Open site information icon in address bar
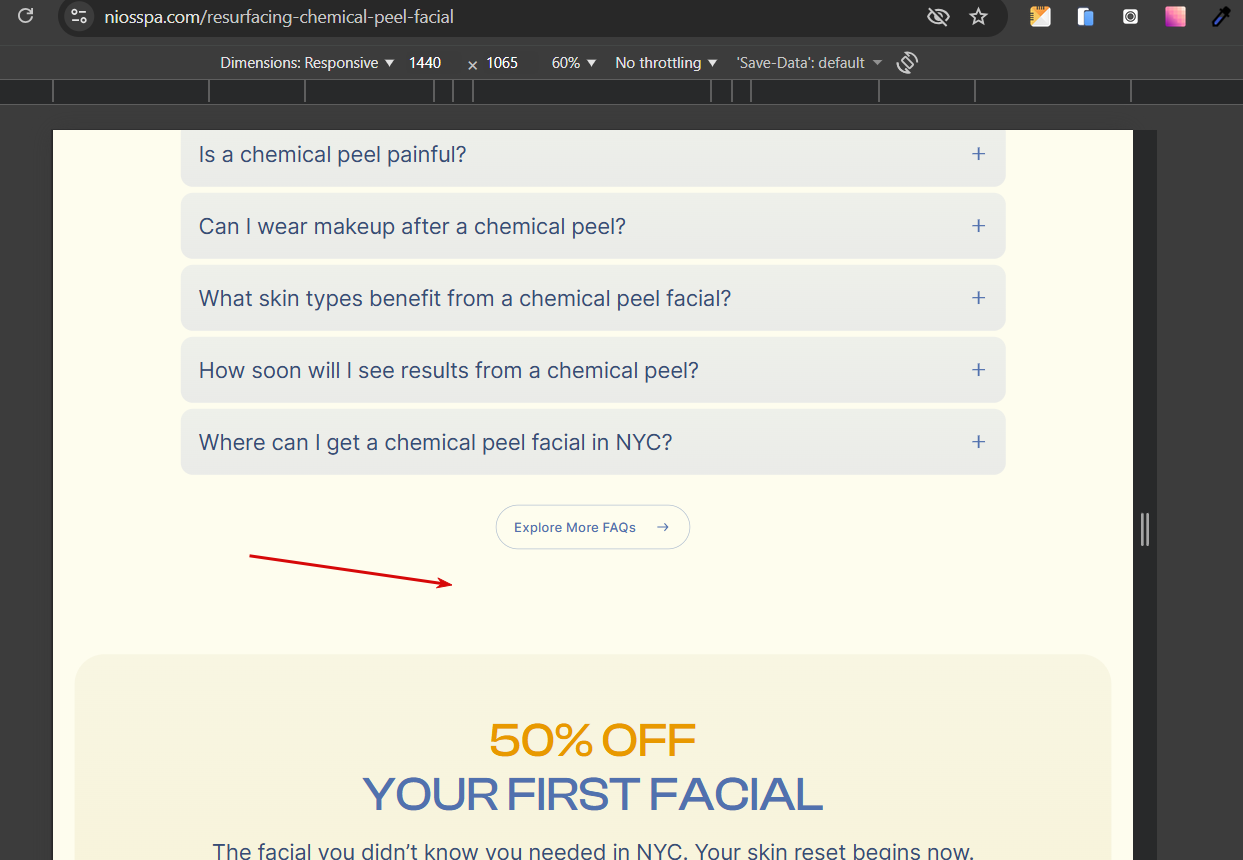This screenshot has width=1243, height=860. (x=79, y=16)
